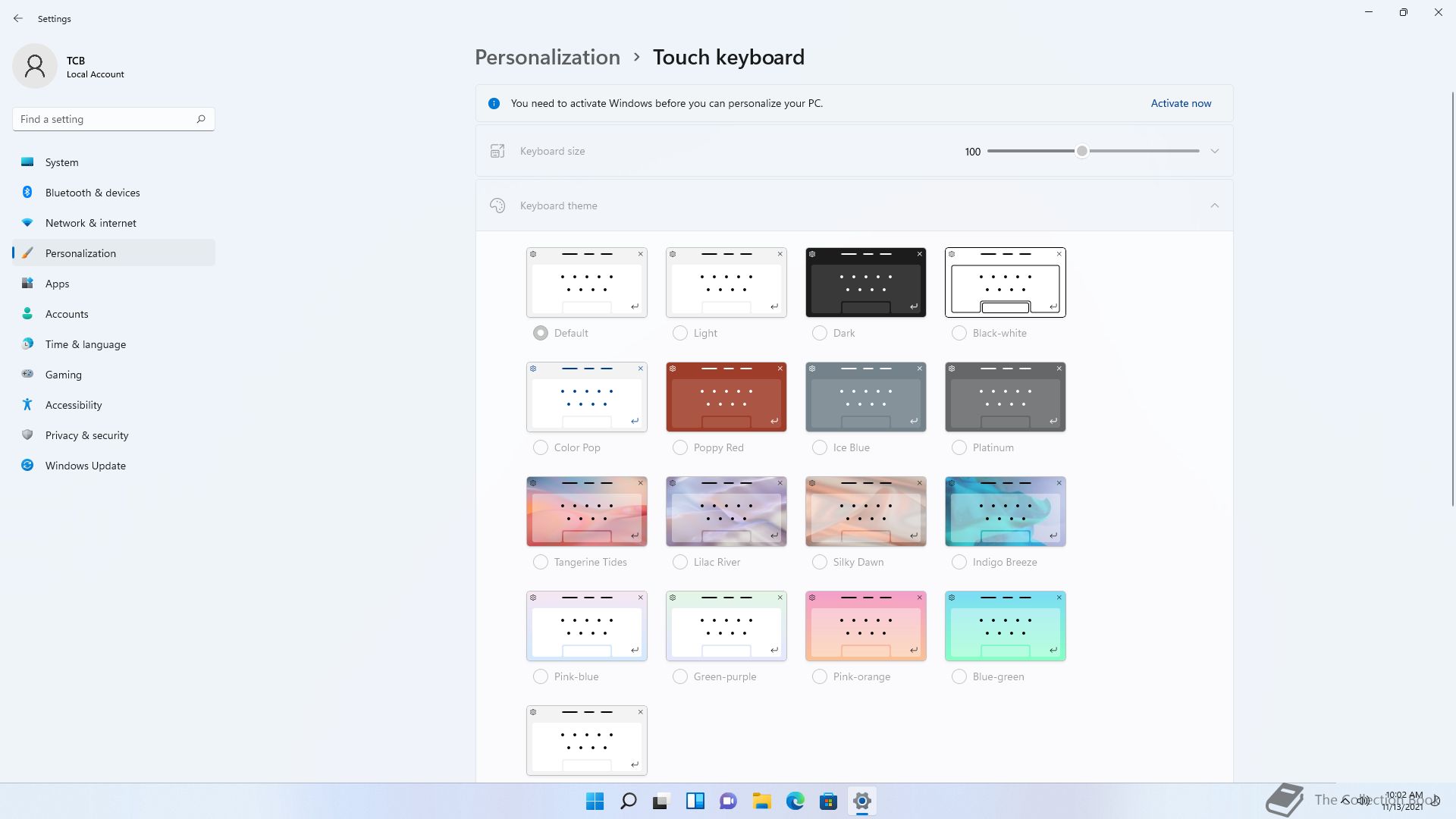Expand the Keyboard size section chevron
This screenshot has width=1456, height=819.
tap(1214, 151)
